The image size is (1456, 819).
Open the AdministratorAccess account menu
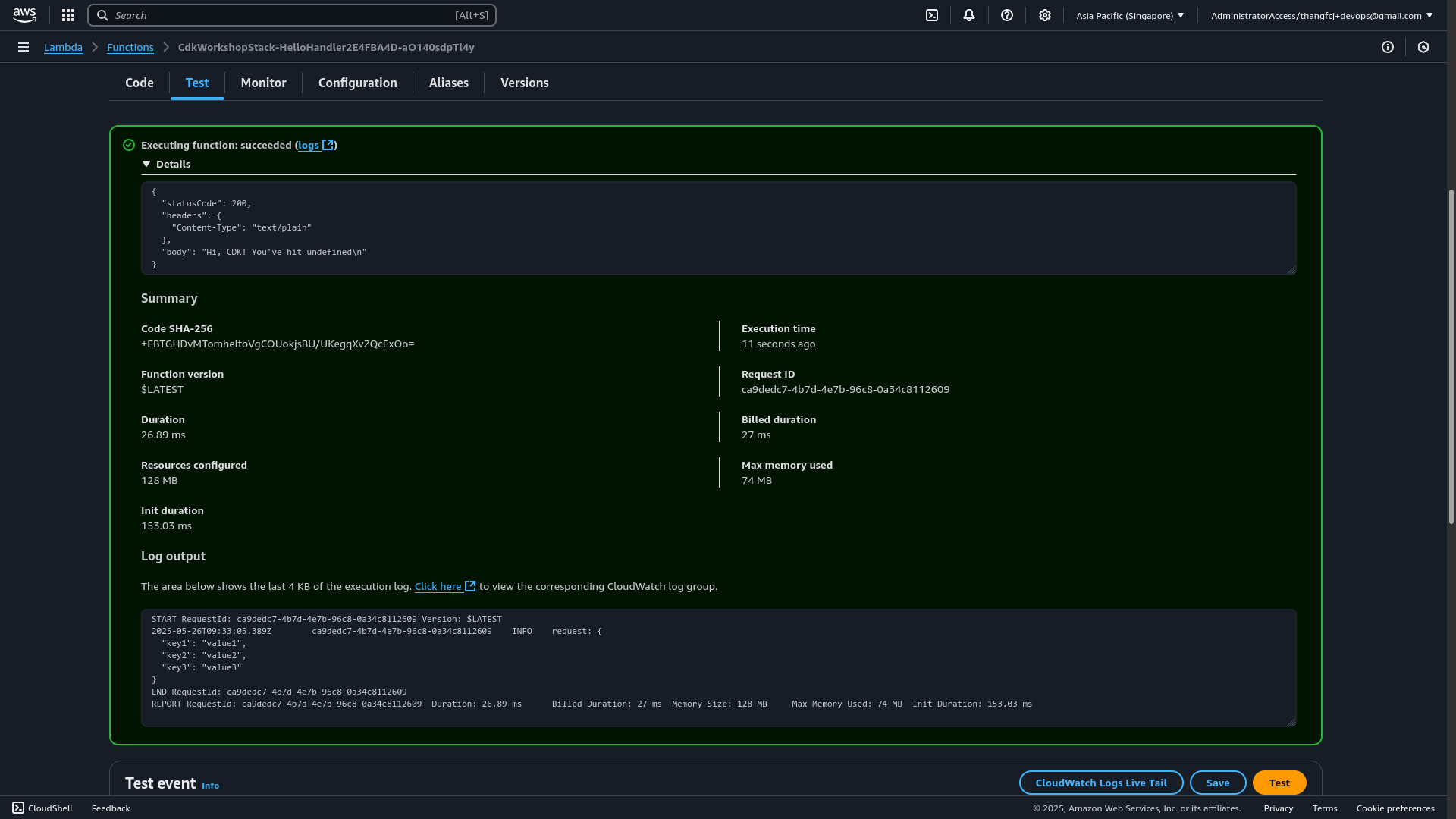(x=1322, y=15)
